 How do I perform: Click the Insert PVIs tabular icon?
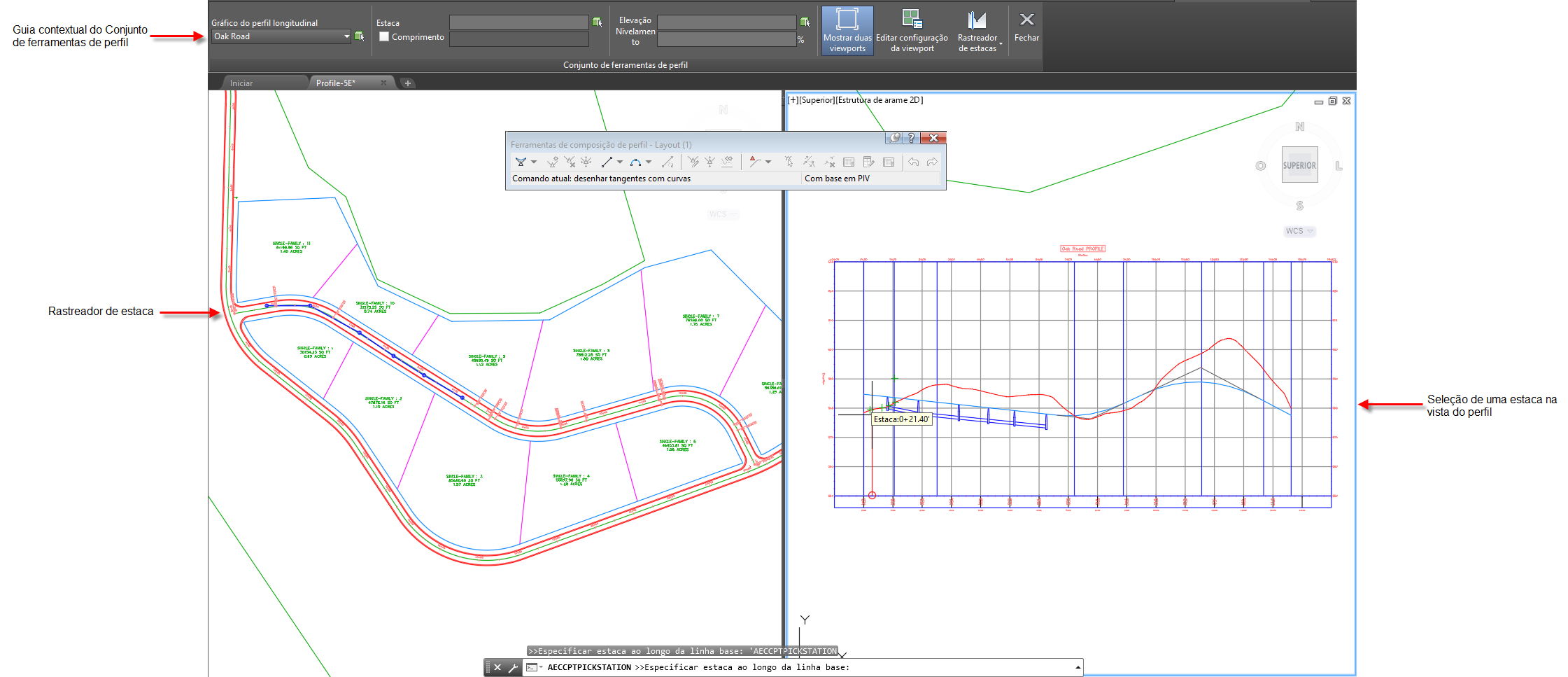tap(693, 162)
